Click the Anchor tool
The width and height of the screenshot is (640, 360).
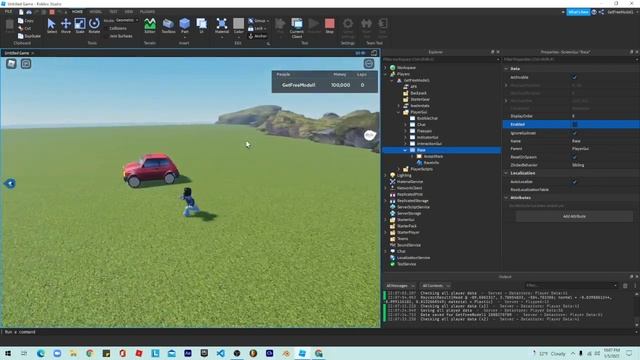[258, 36]
